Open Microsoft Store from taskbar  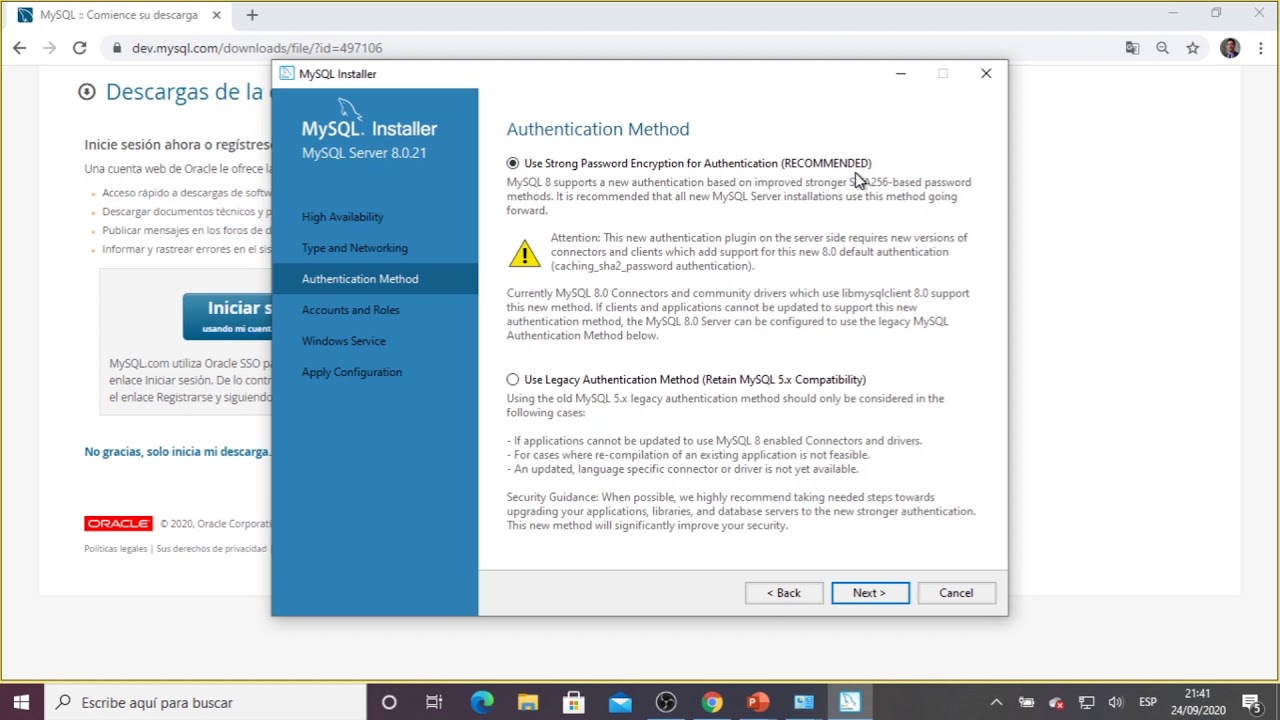[574, 702]
